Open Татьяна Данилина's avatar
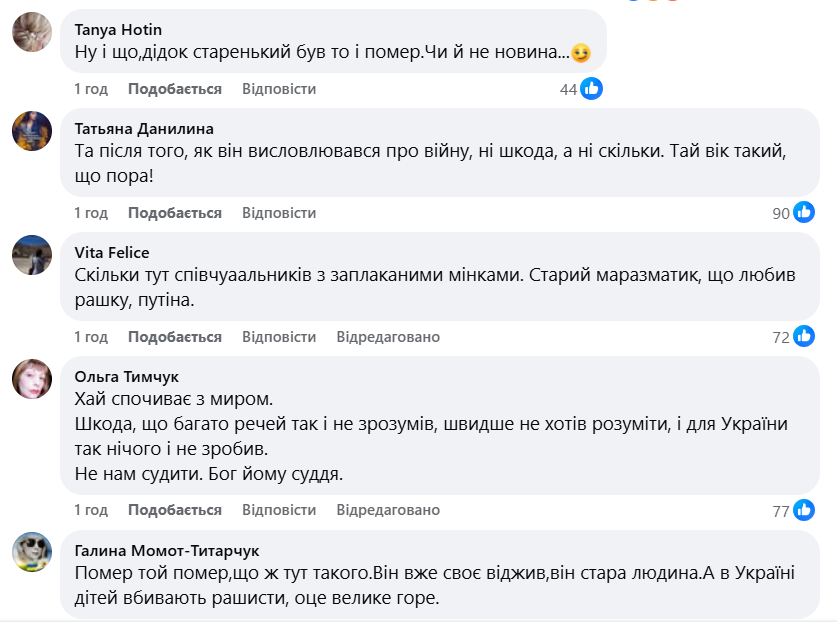 pos(32,131)
